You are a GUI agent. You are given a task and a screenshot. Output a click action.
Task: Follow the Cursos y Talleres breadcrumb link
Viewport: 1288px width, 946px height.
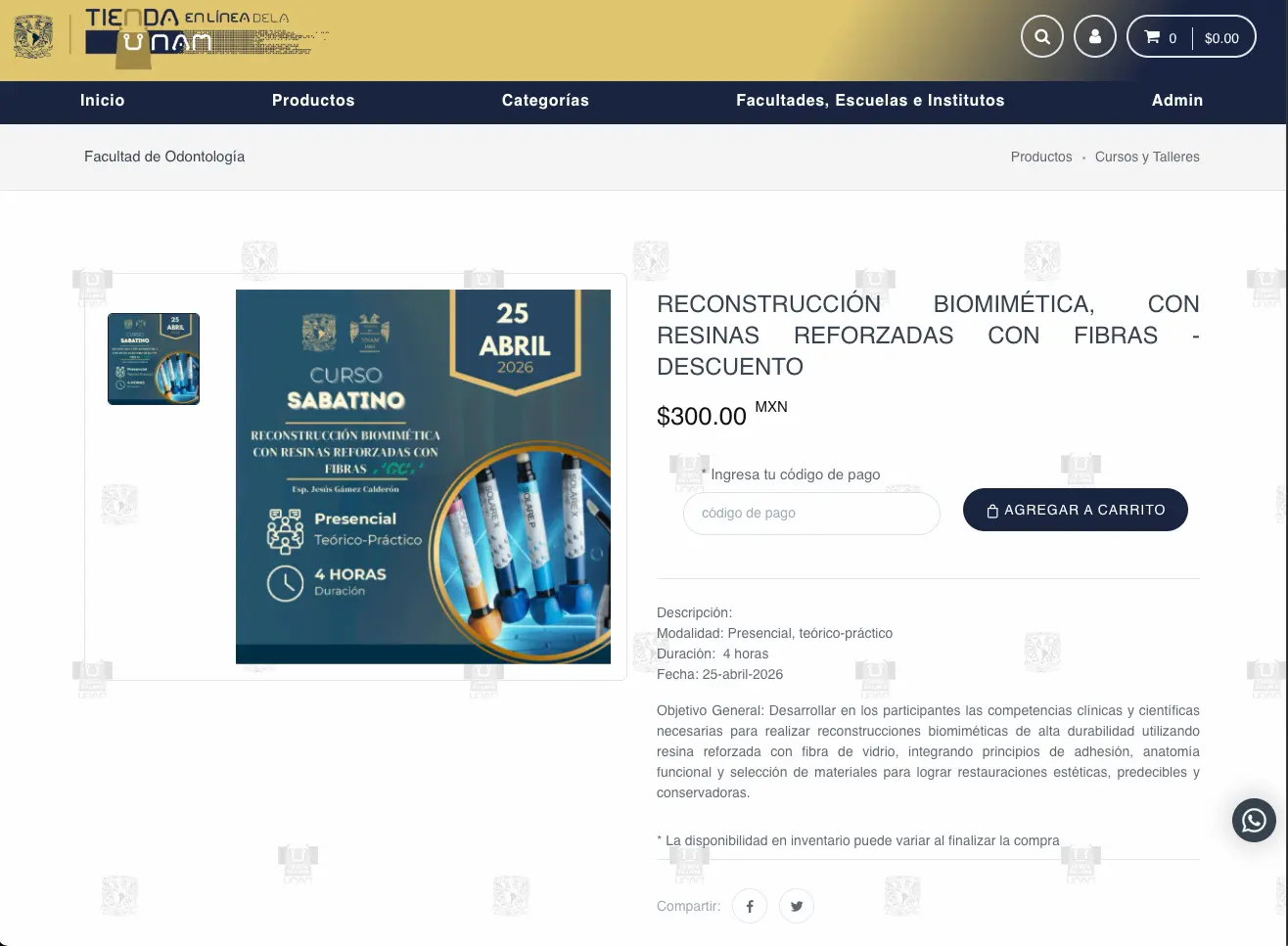click(x=1147, y=157)
